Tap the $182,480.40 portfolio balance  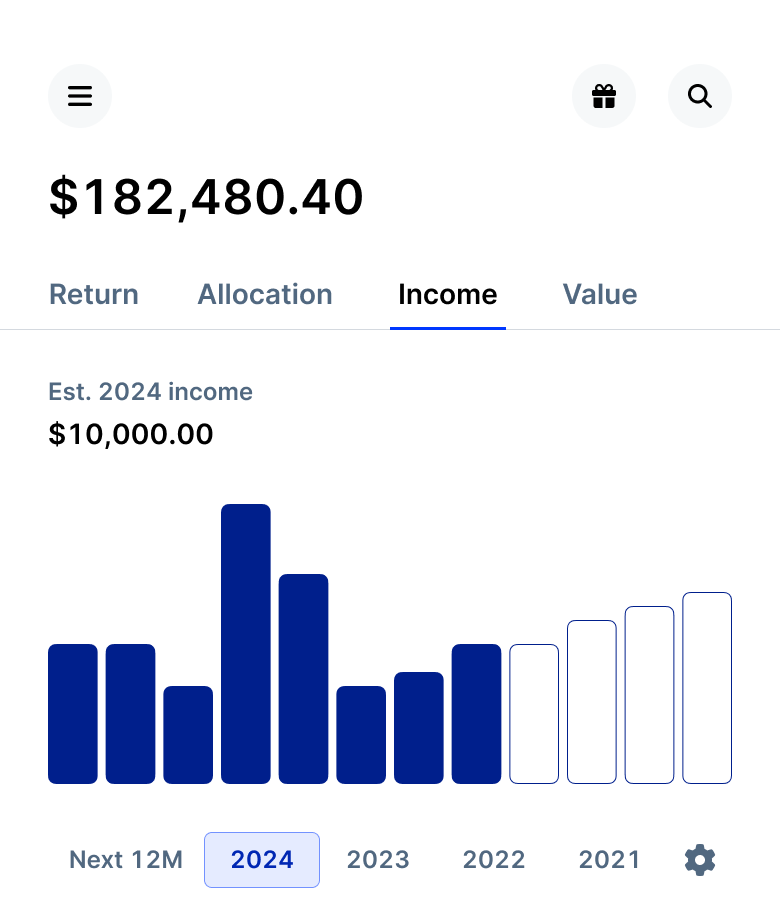point(206,198)
